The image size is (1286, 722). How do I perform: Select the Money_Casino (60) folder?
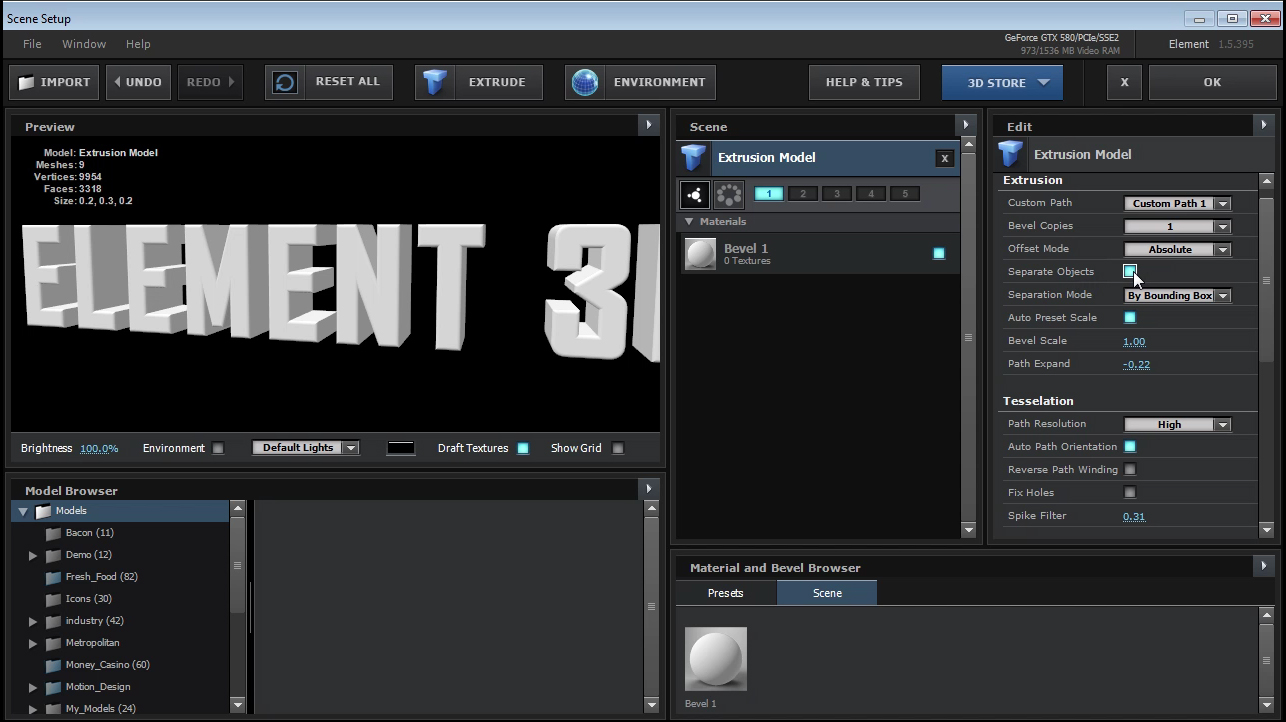pos(107,665)
